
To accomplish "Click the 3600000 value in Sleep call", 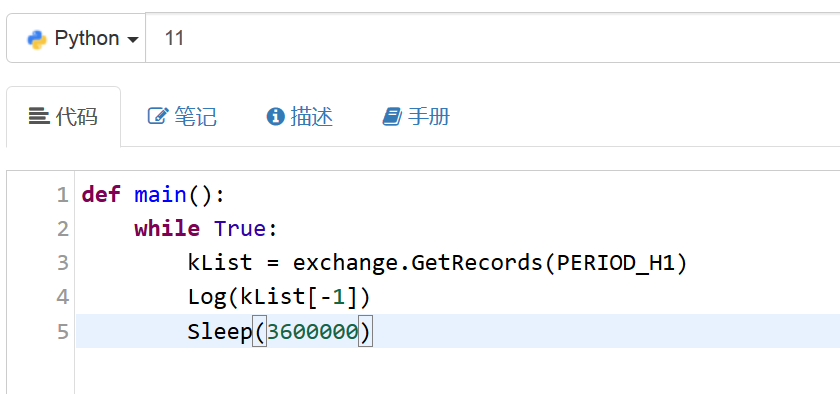I will click(312, 332).
